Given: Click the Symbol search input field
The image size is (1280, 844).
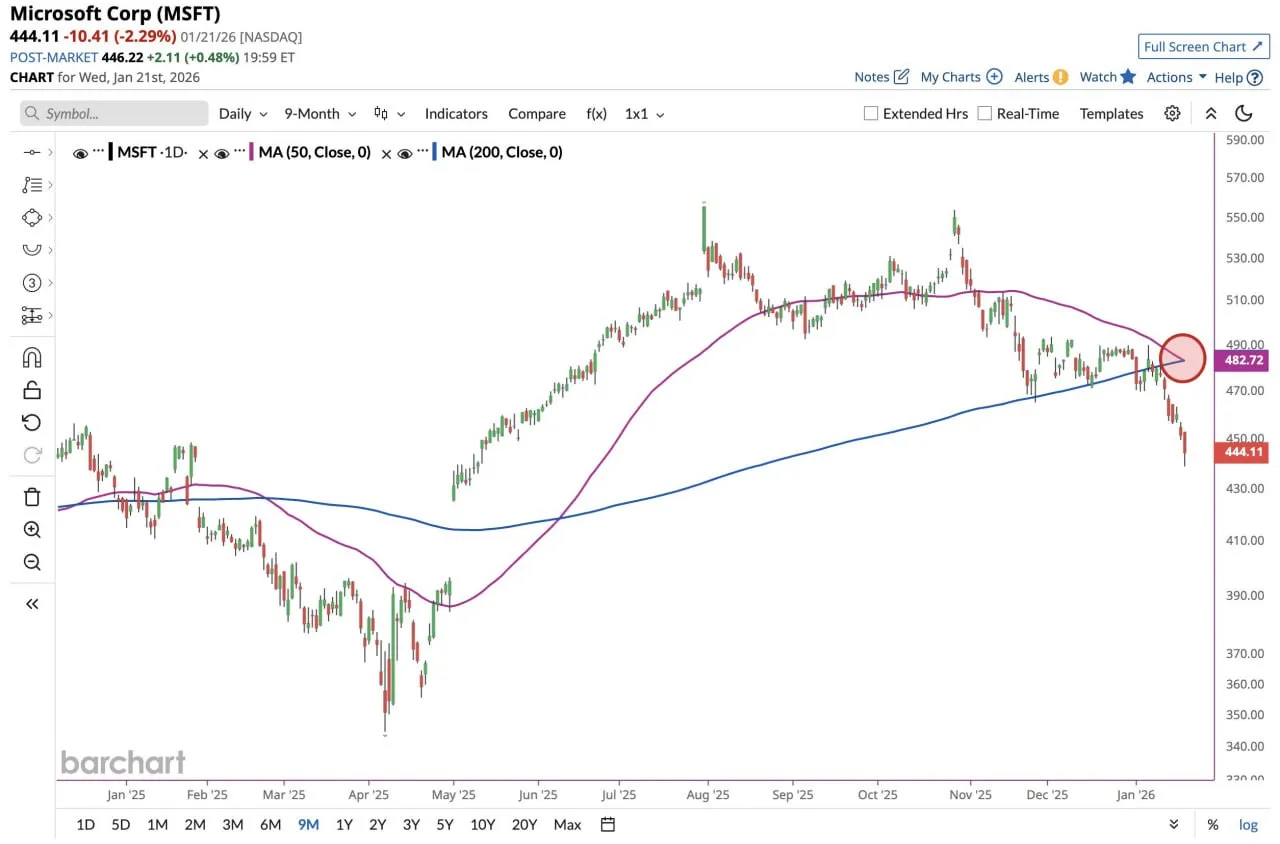Looking at the screenshot, I should [115, 114].
